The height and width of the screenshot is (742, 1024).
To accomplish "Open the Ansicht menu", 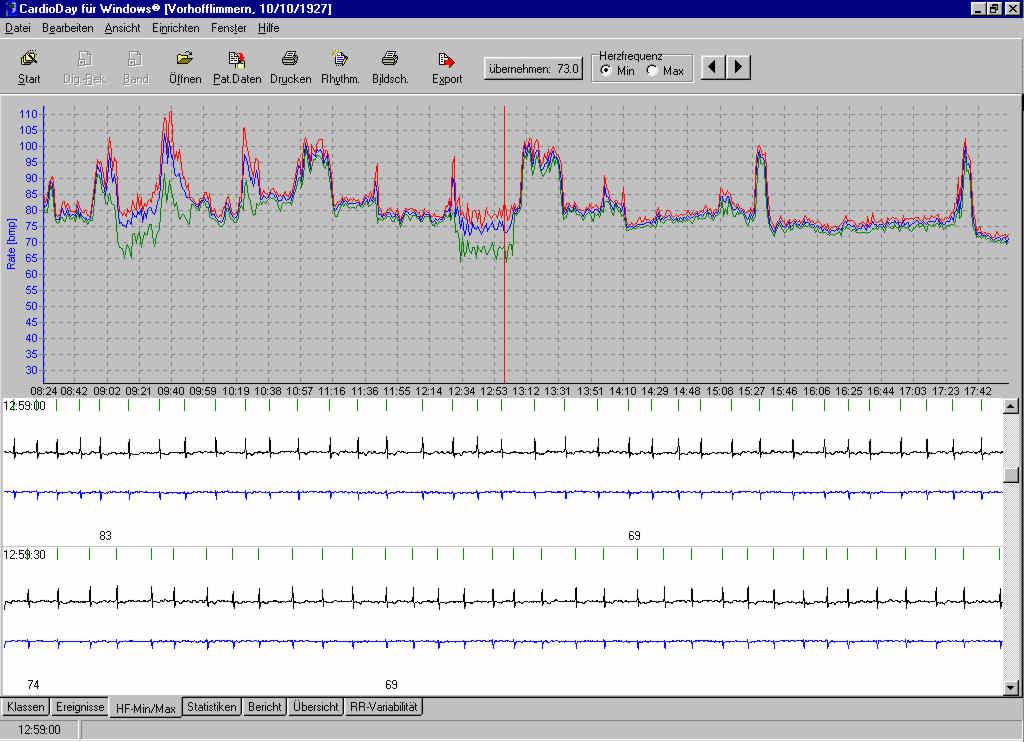I will 122,28.
